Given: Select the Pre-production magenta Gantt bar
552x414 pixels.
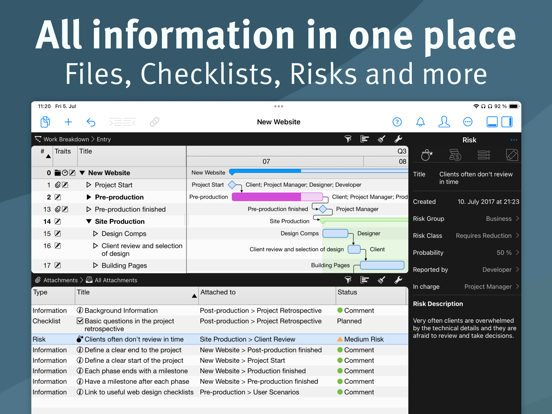Looking at the screenshot, I should 277,197.
